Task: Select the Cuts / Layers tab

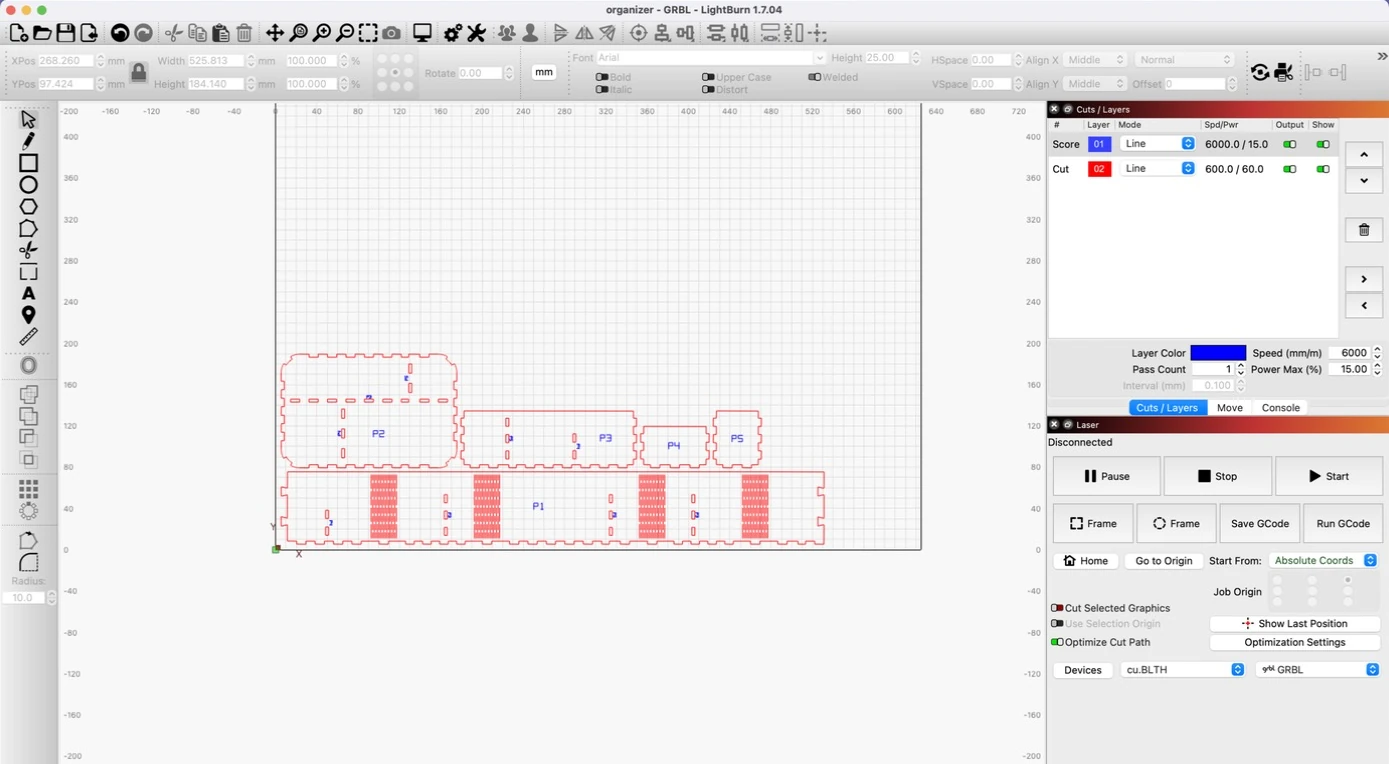Action: [1167, 408]
